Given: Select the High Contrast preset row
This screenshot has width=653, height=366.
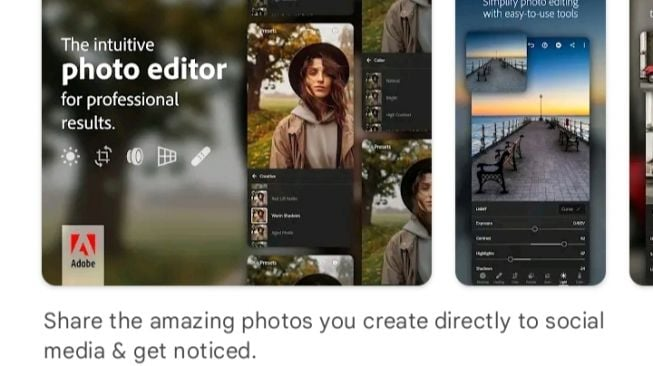Looking at the screenshot, I should coord(397,115).
